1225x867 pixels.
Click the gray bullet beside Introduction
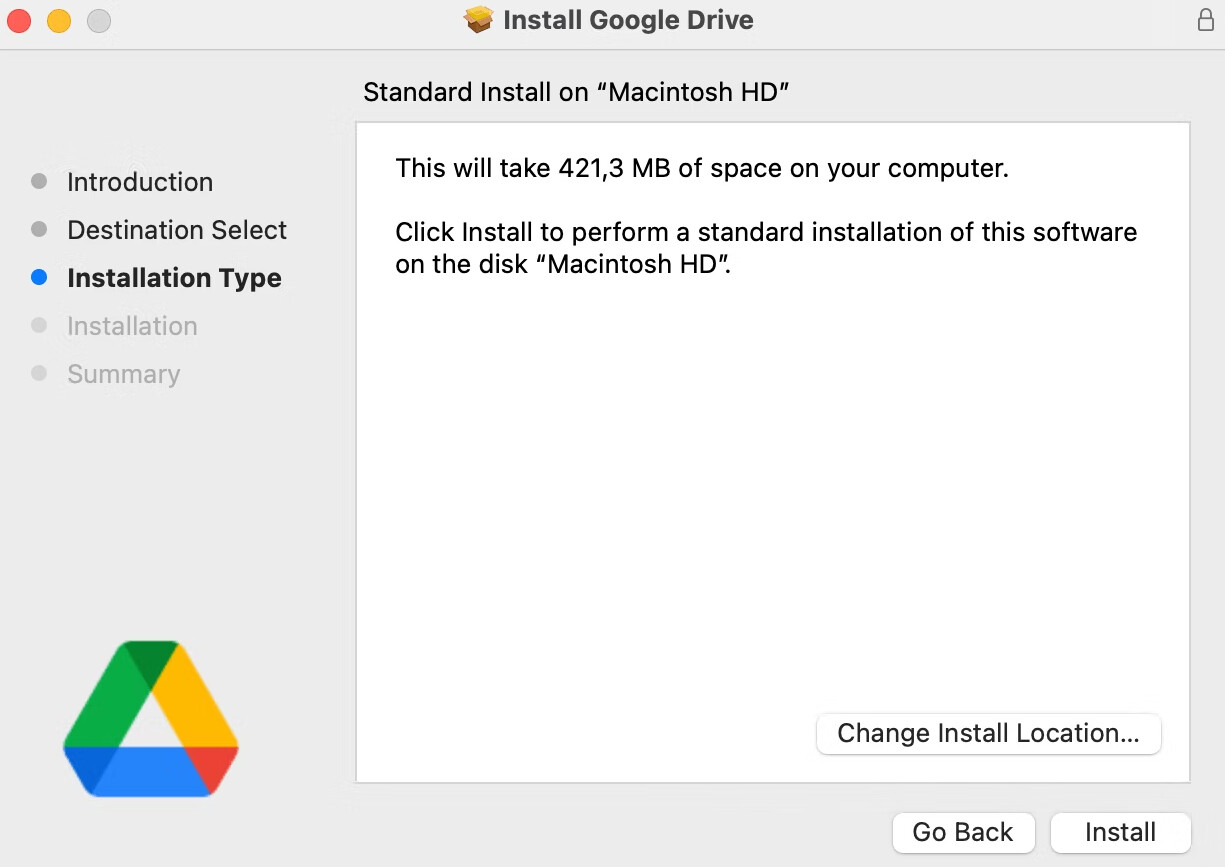[39, 182]
